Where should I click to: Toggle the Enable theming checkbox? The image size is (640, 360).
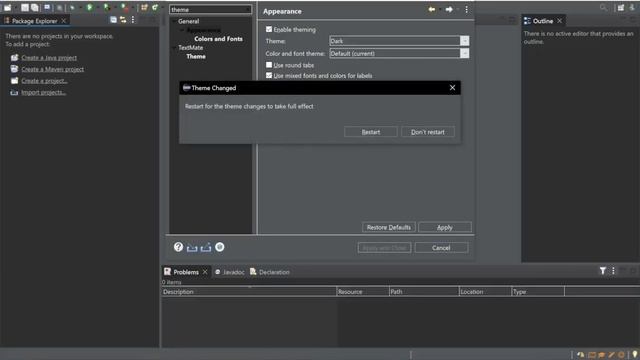tap(269, 29)
